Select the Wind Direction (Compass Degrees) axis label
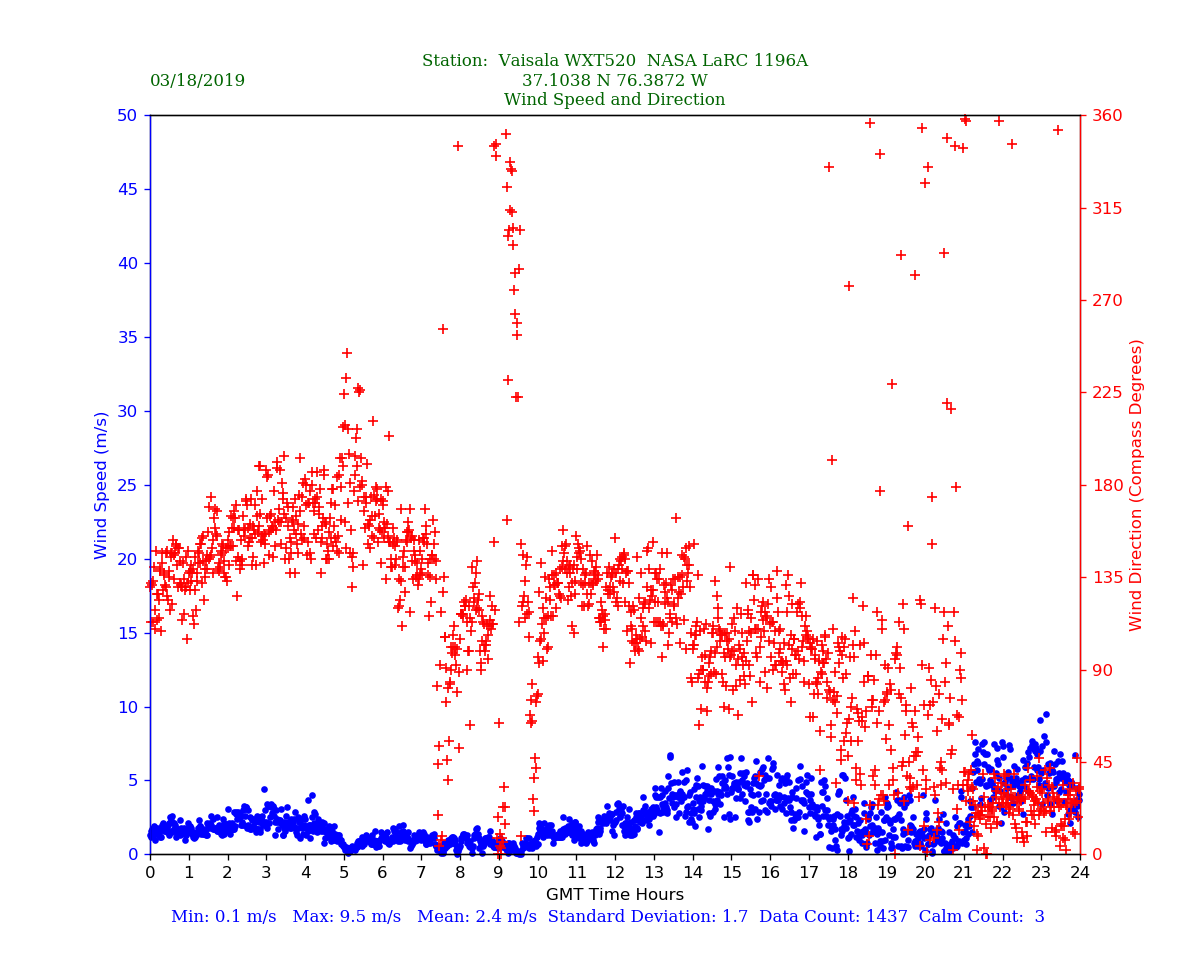 (1136, 484)
